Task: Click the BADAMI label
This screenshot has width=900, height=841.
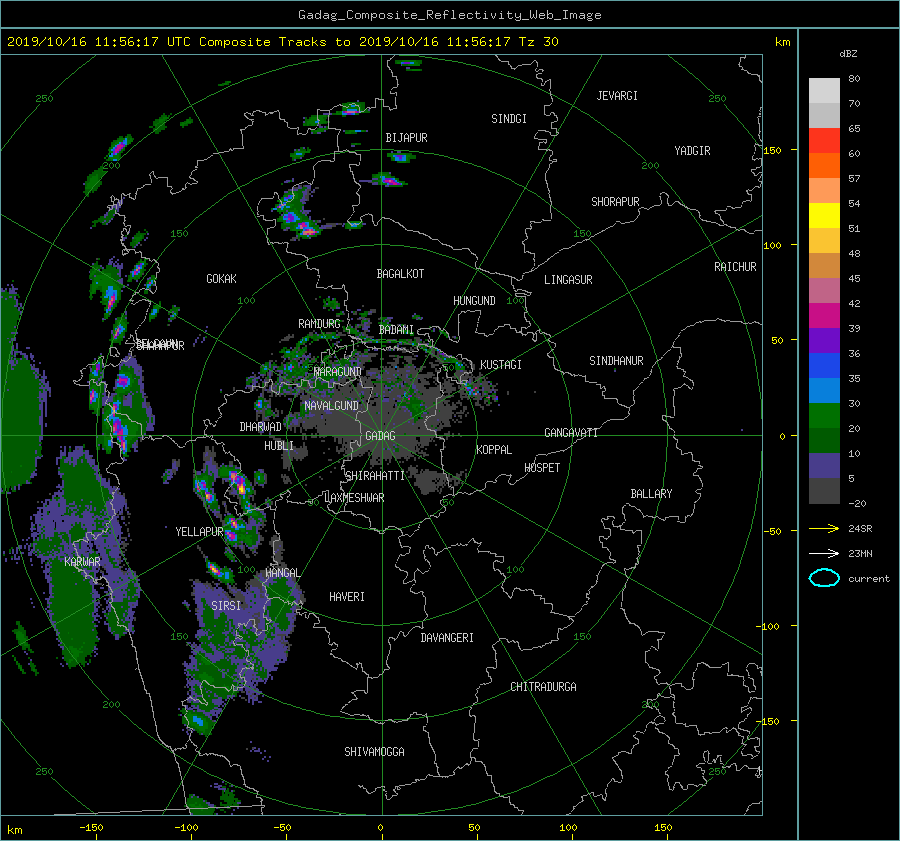Action: click(396, 330)
